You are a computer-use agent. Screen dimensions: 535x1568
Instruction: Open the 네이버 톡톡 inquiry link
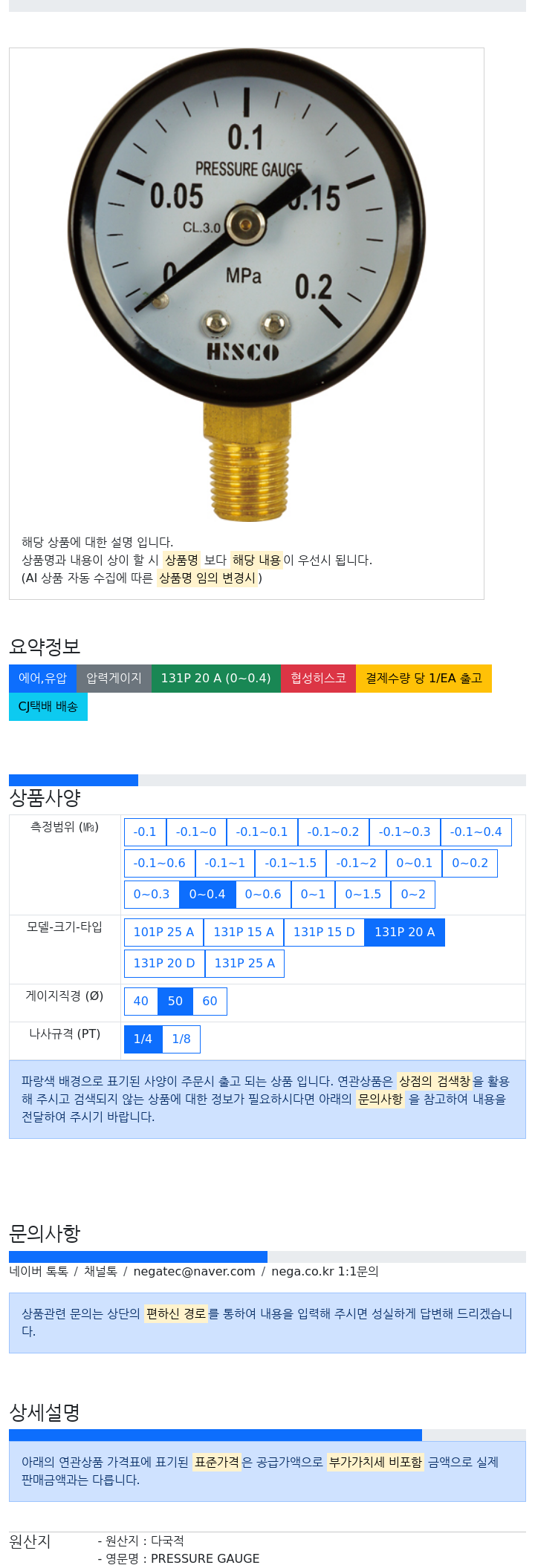pyautogui.click(x=39, y=1271)
